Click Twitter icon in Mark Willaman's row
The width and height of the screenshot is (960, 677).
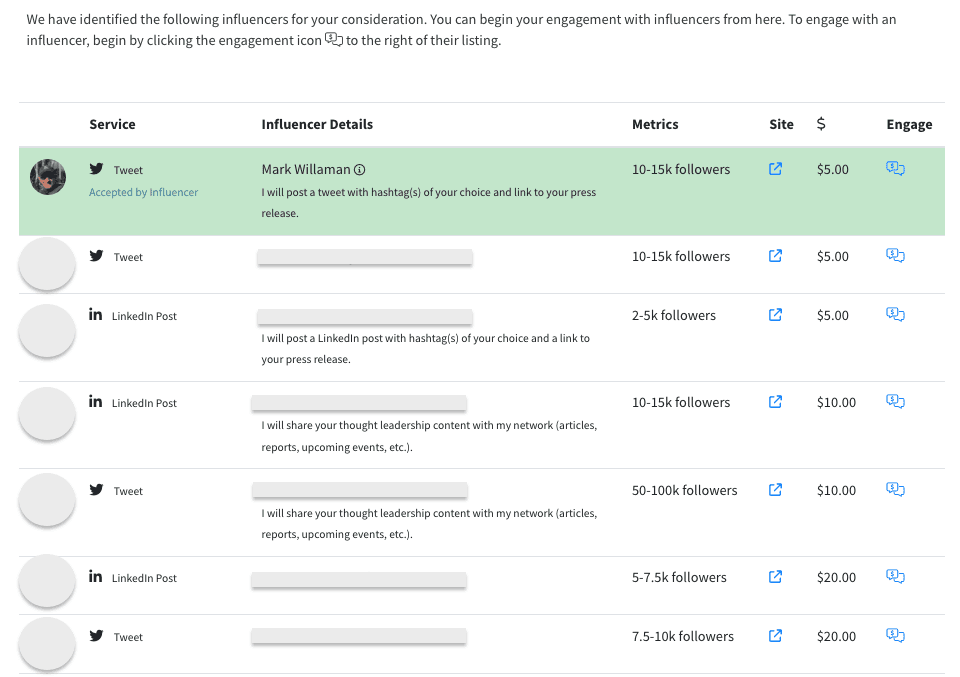click(x=97, y=169)
